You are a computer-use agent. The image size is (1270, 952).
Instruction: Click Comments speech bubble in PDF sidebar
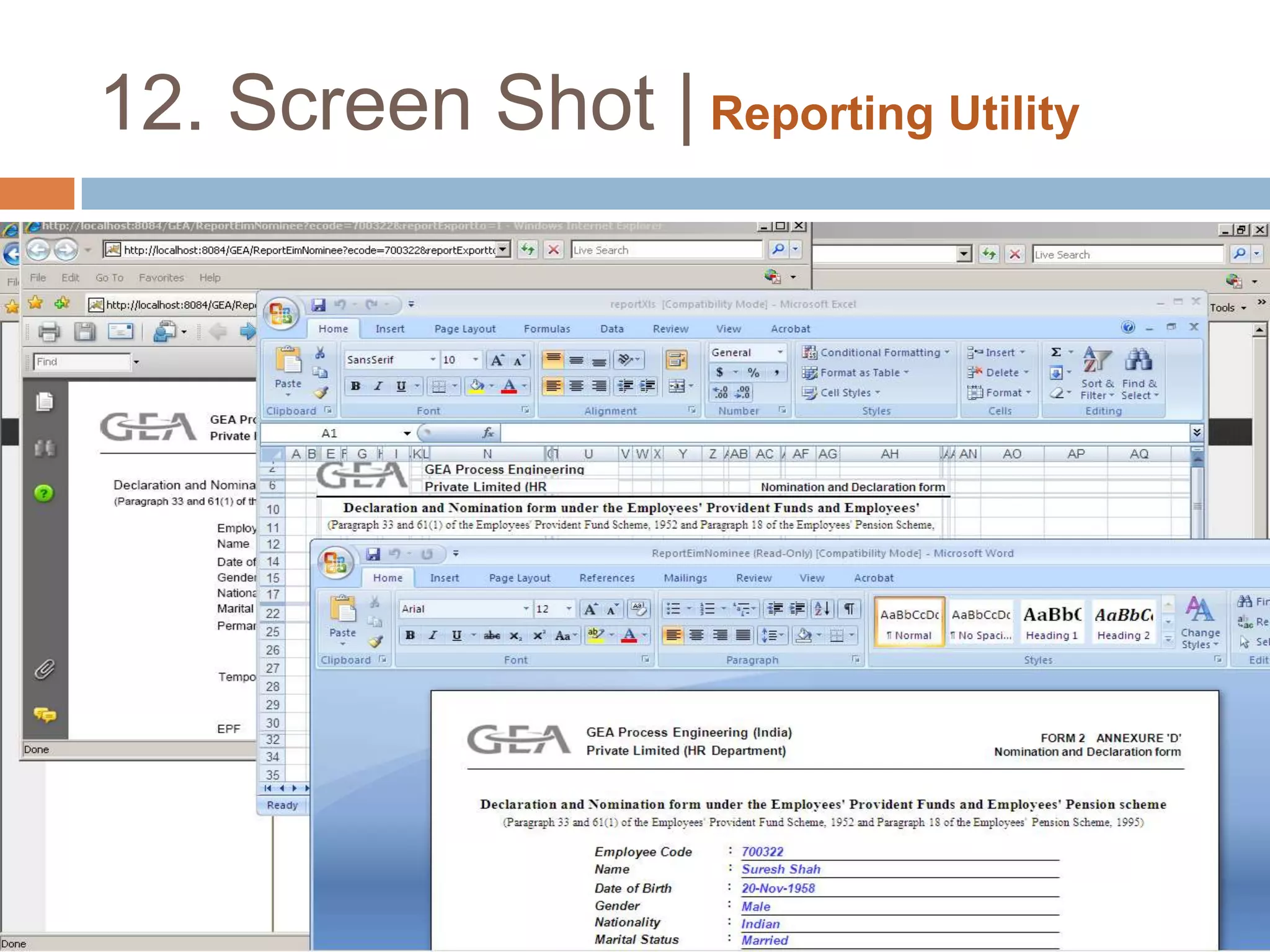[45, 715]
